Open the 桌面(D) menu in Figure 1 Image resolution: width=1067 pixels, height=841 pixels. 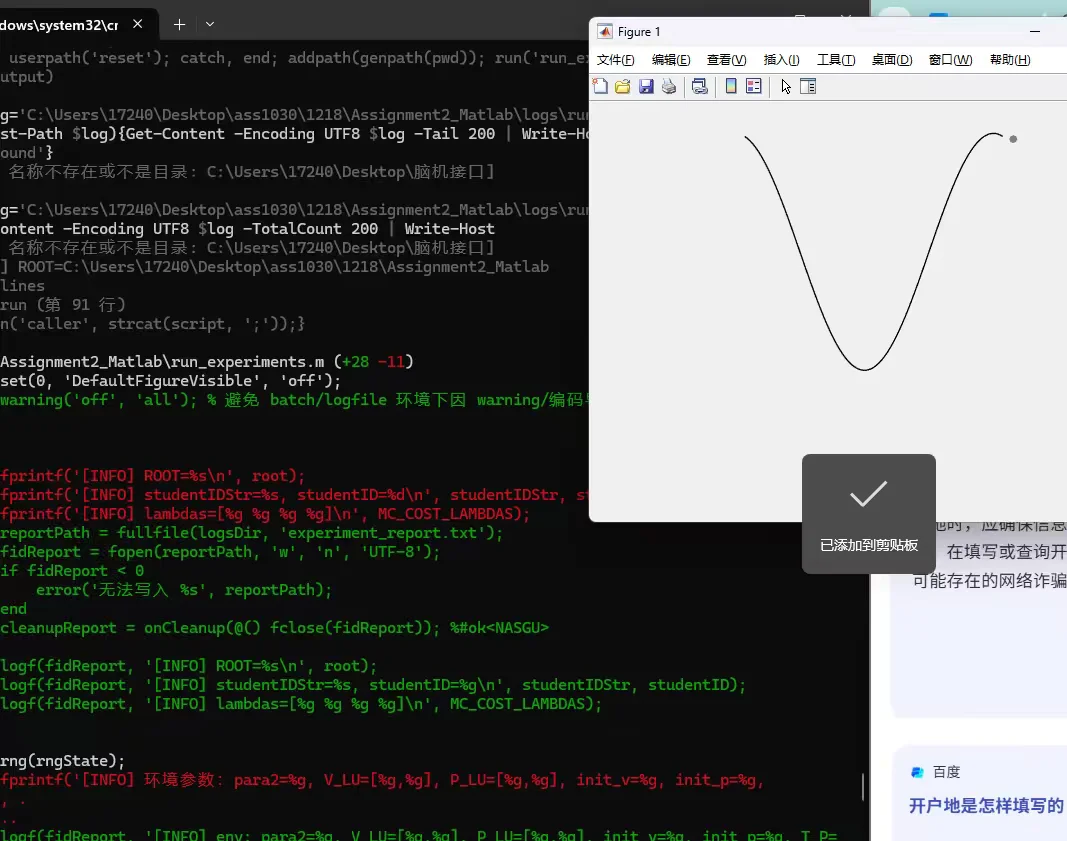click(x=891, y=60)
